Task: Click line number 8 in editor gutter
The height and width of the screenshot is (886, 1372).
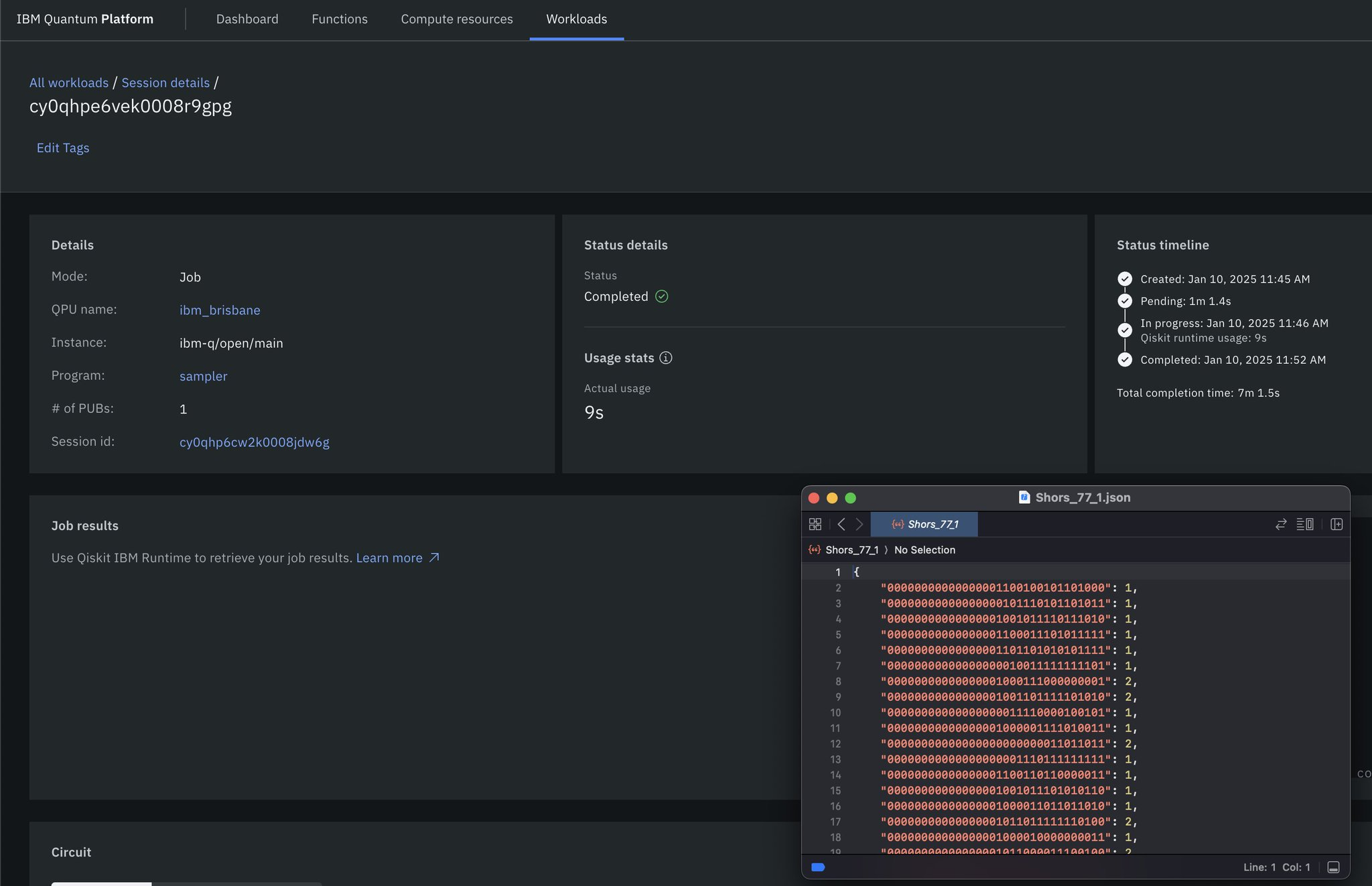Action: pyautogui.click(x=837, y=682)
